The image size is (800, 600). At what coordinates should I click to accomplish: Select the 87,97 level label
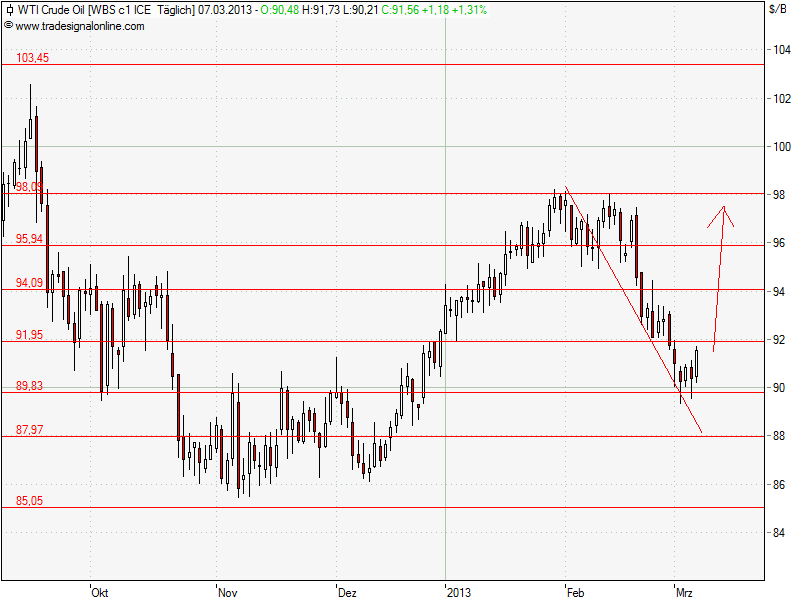[x=30, y=430]
